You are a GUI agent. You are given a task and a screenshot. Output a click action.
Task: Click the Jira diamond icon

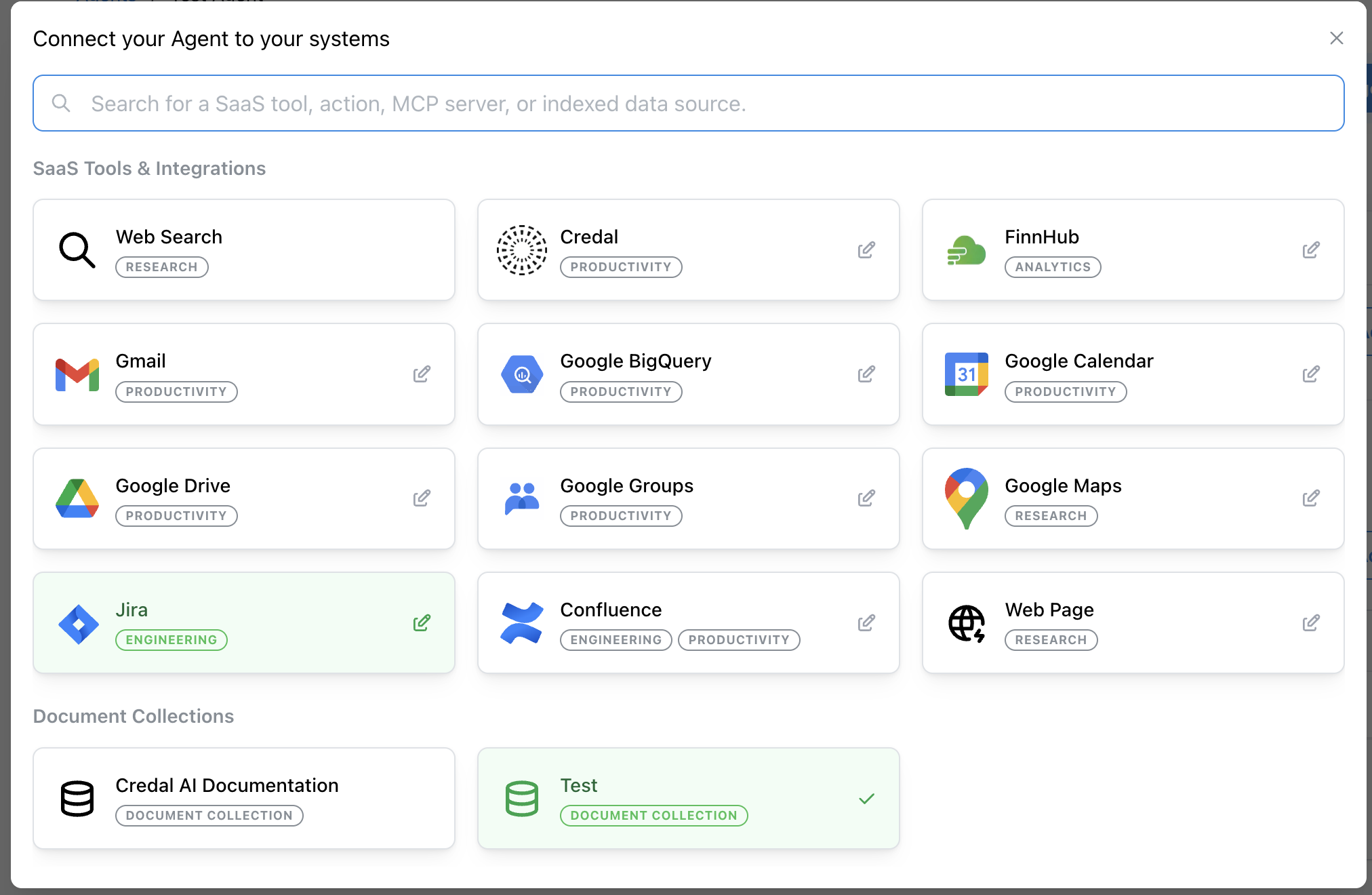(x=77, y=622)
